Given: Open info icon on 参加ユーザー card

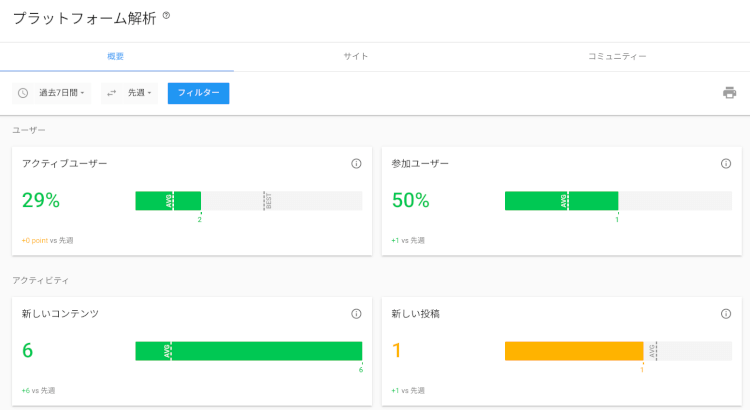Looking at the screenshot, I should coord(726,163).
